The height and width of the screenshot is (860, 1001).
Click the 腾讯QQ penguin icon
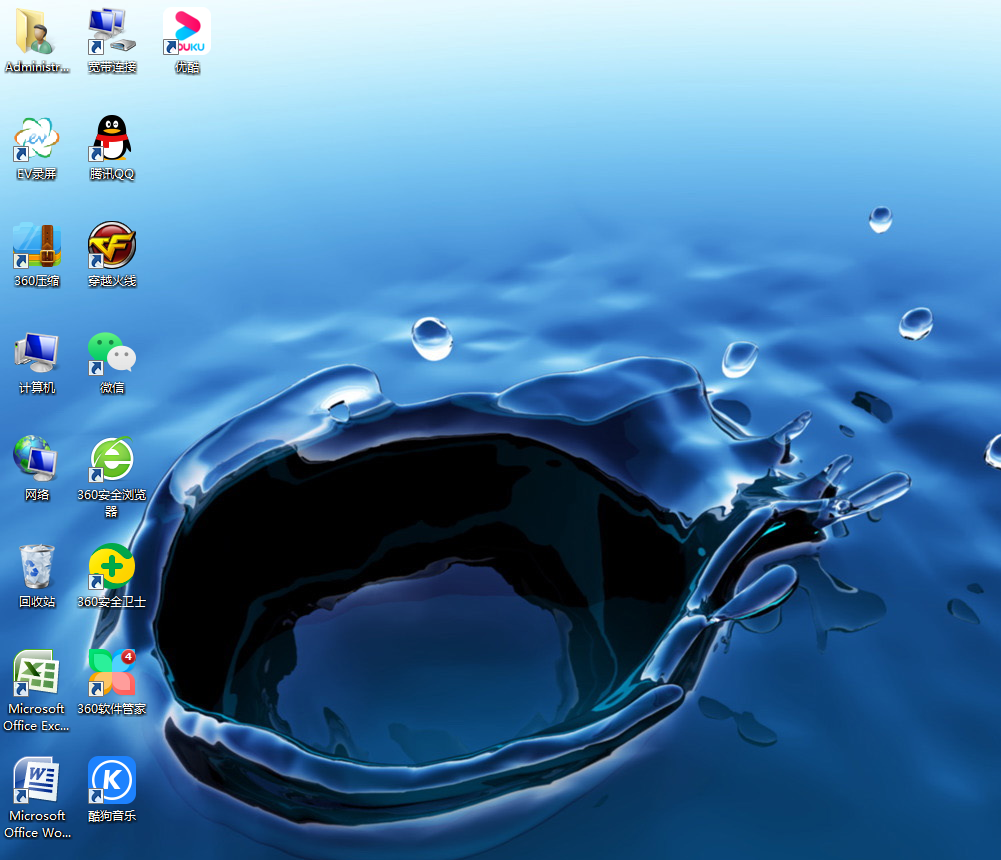click(x=111, y=139)
